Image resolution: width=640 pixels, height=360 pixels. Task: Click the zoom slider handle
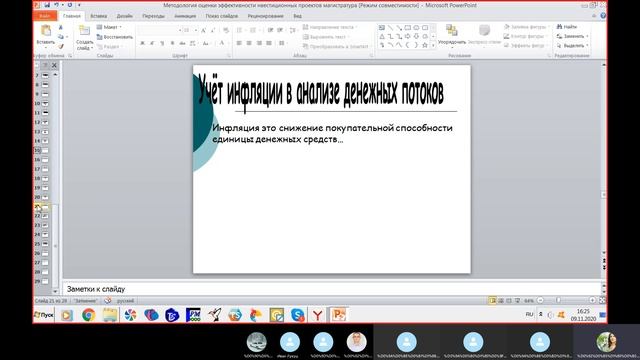click(x=558, y=300)
